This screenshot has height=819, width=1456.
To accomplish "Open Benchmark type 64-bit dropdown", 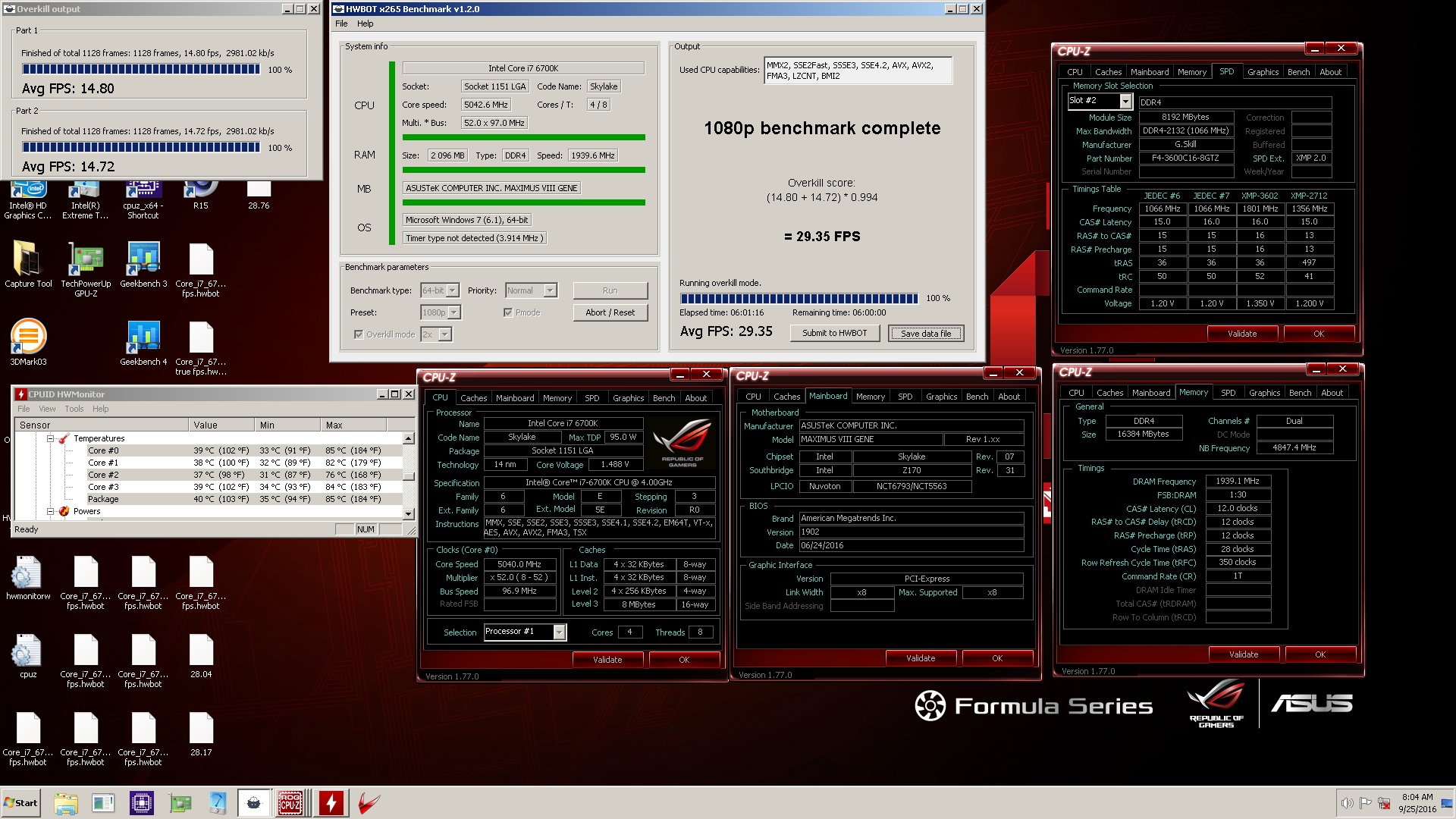I will pyautogui.click(x=453, y=290).
